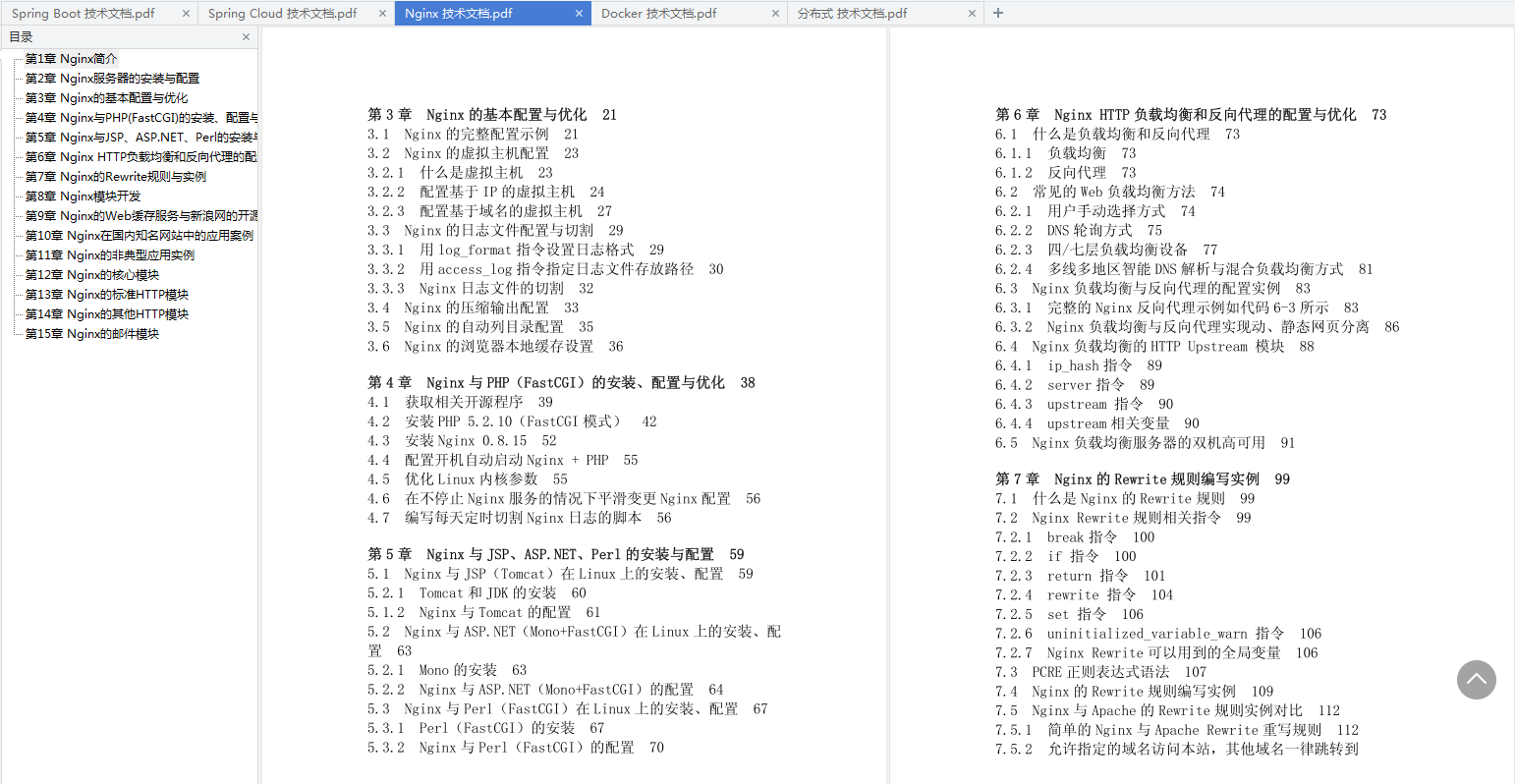Select outline entry 第6章 Nginx HTTP负载均衡和反向代理
The image size is (1515, 784).
(141, 157)
